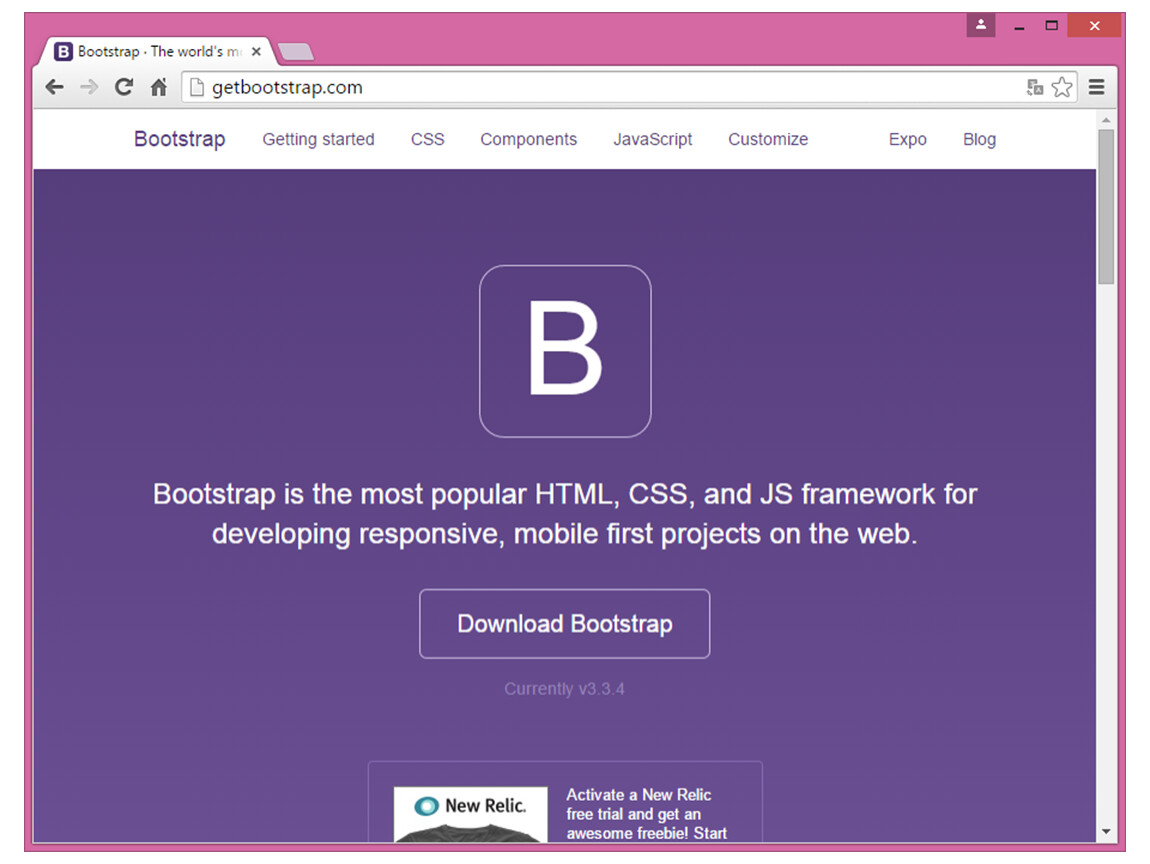Click the translate page icon in address bar
This screenshot has width=1150, height=864.
point(1035,88)
